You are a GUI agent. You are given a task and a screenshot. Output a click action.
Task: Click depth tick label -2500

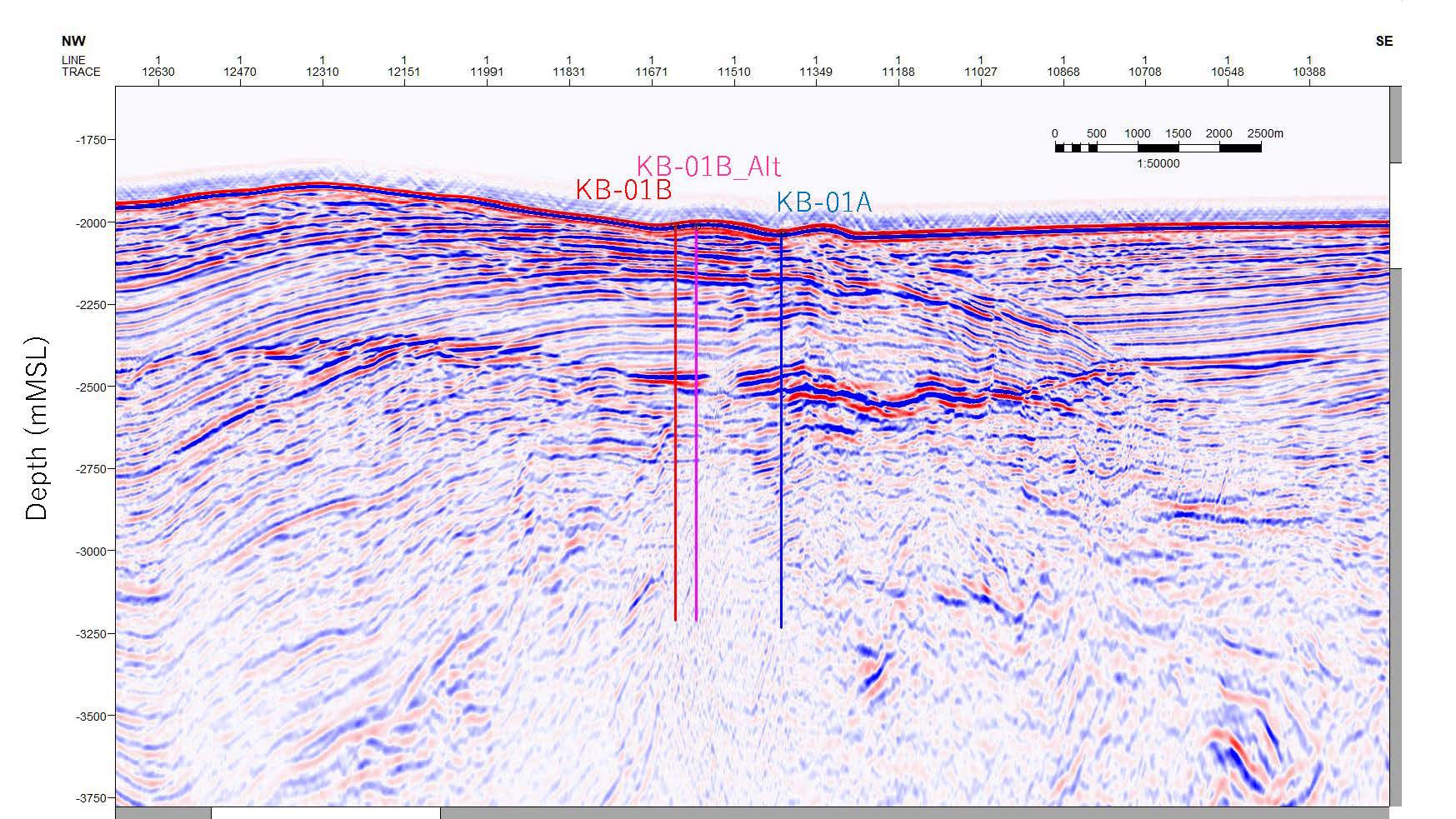(x=90, y=387)
